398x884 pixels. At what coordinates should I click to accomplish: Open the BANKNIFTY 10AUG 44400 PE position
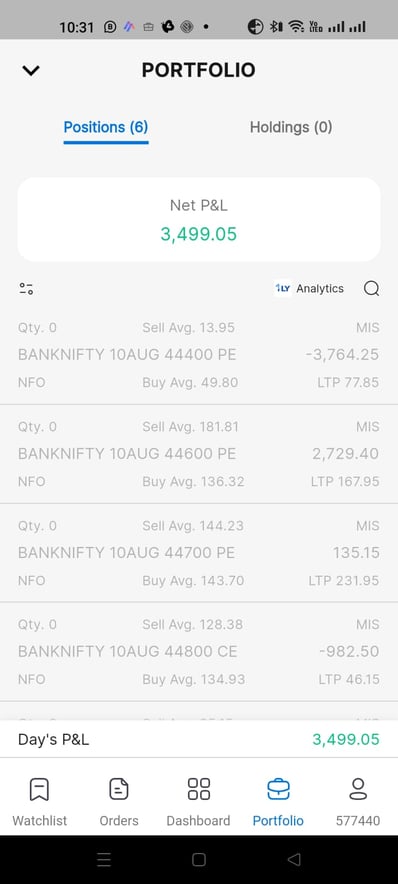(x=199, y=355)
